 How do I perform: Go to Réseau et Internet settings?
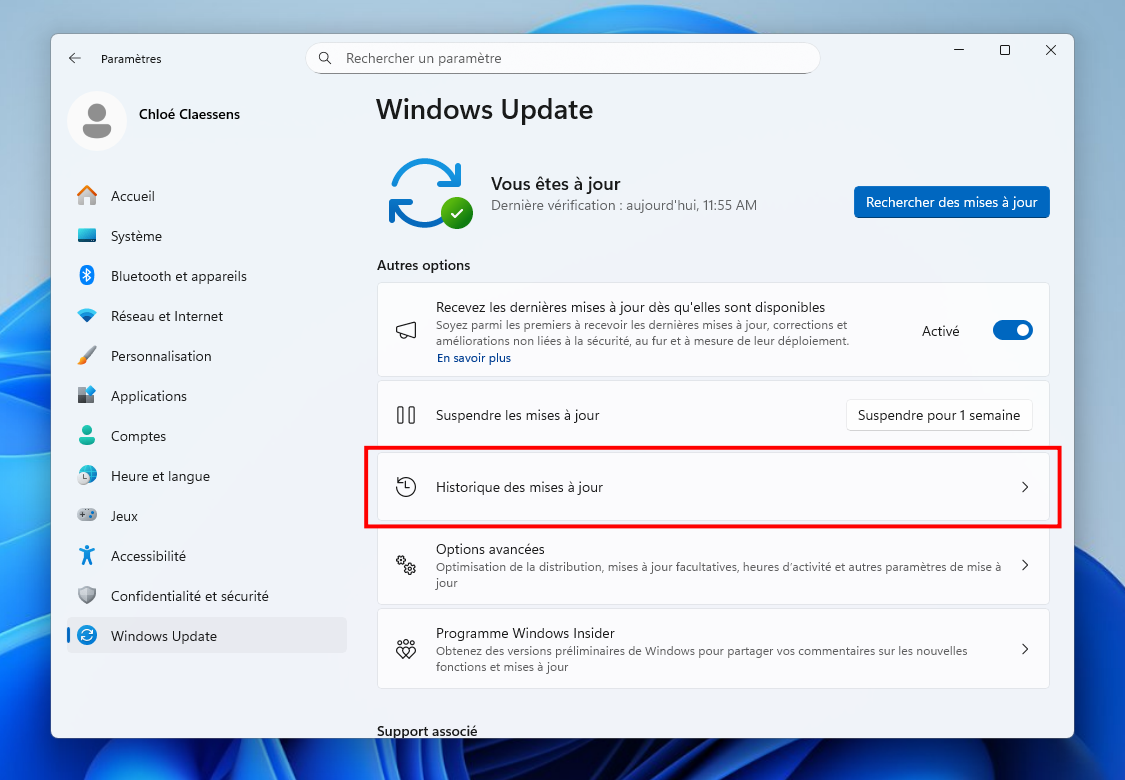click(x=166, y=316)
